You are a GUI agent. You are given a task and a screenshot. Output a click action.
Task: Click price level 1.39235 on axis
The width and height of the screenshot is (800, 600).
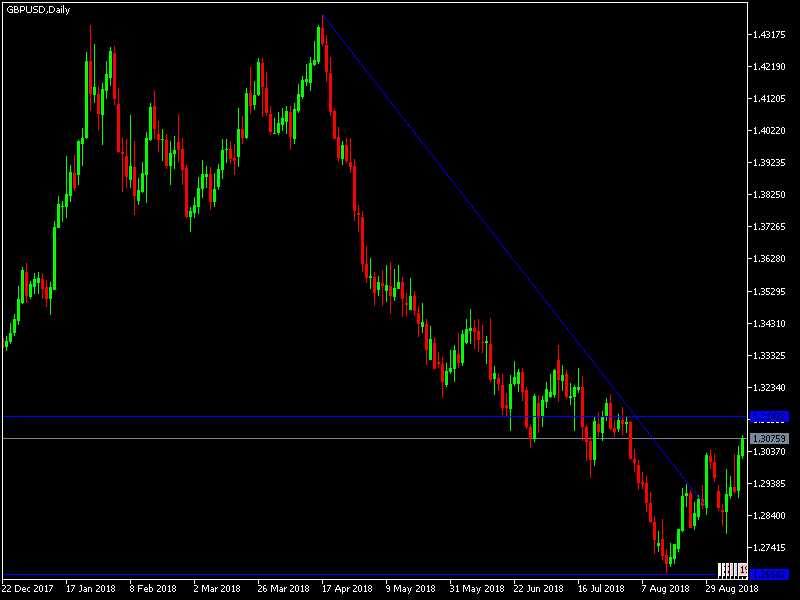pos(769,162)
